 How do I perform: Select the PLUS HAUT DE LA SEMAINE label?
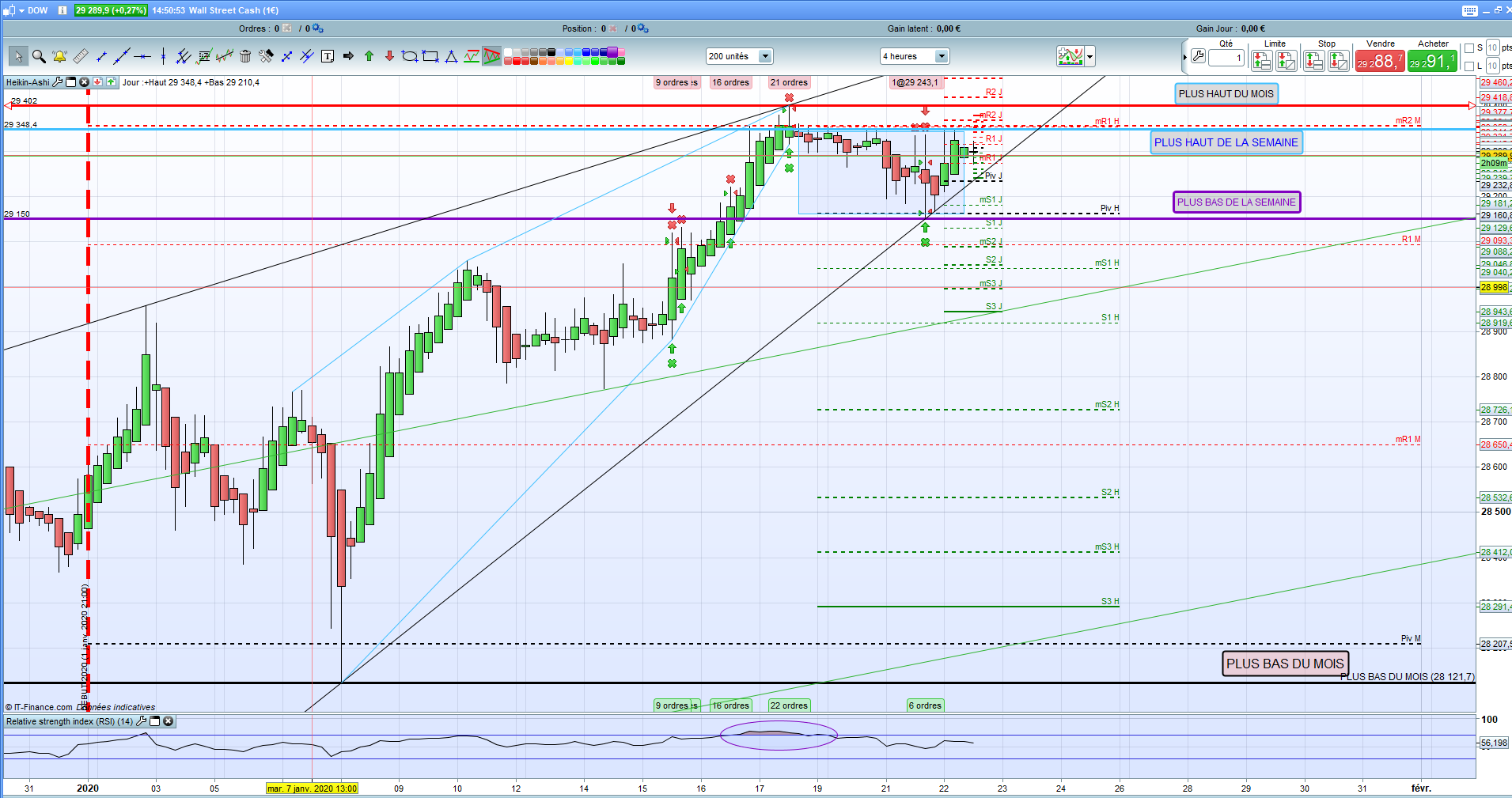(x=1226, y=142)
